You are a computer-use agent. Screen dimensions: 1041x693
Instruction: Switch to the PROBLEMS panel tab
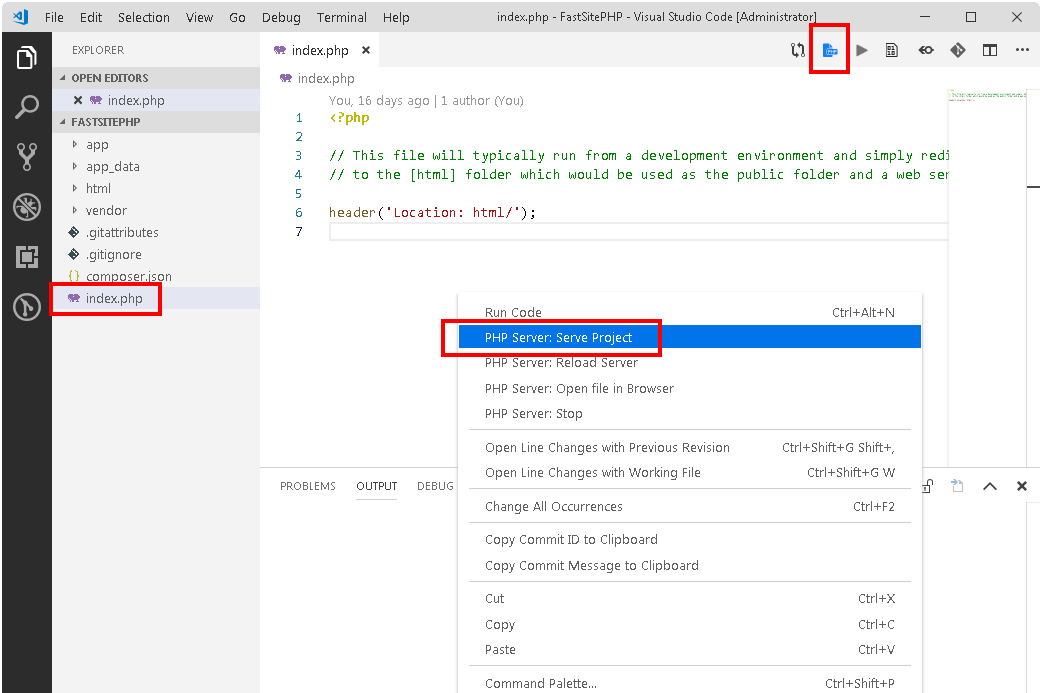click(307, 486)
